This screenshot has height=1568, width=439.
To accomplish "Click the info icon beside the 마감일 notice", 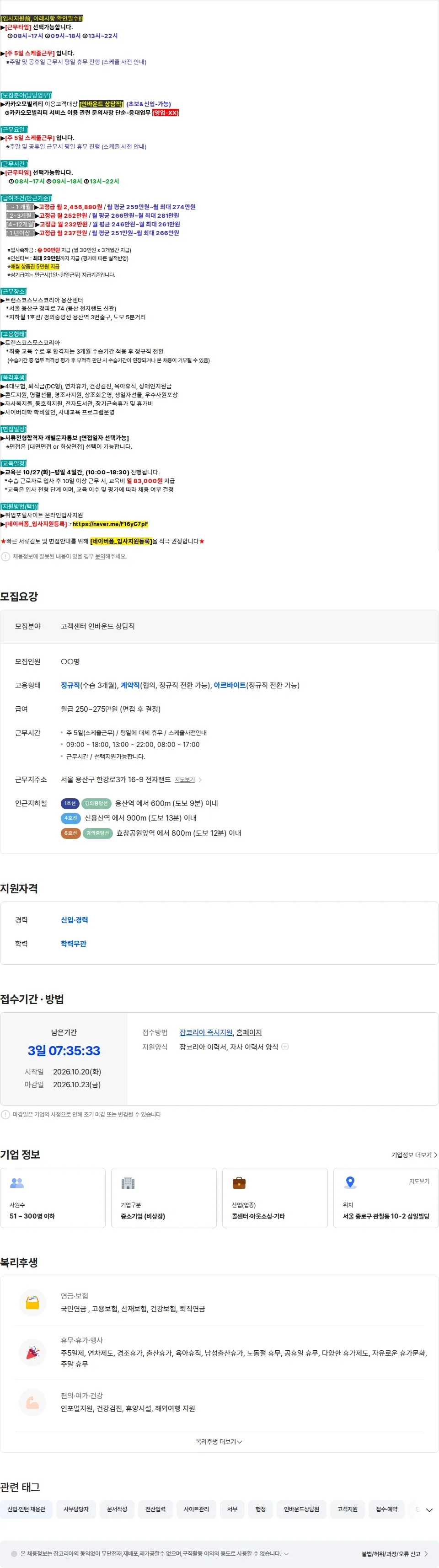I will 5,1115.
